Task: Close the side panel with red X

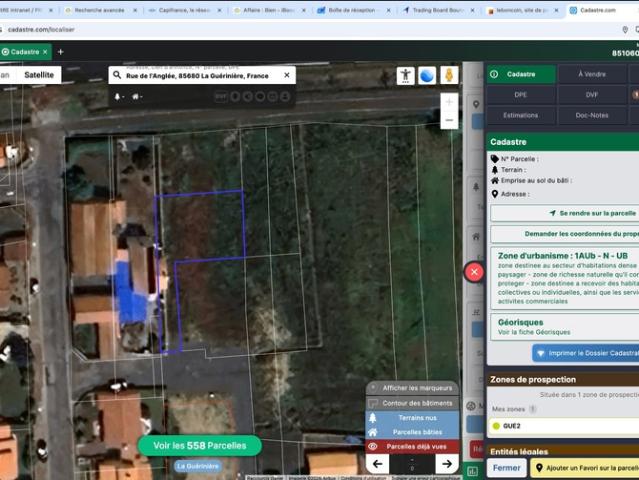Action: 474,272
